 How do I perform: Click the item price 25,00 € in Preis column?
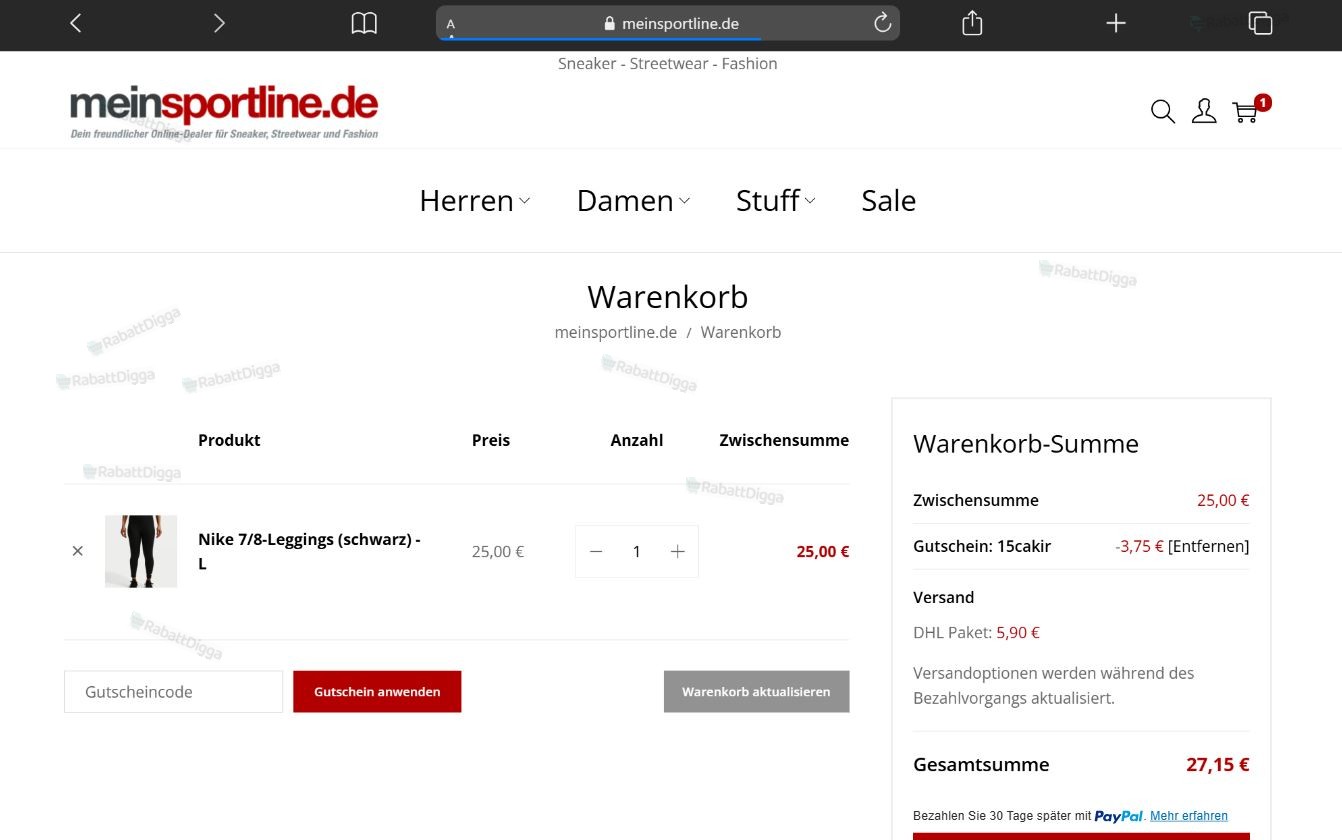[x=498, y=551]
